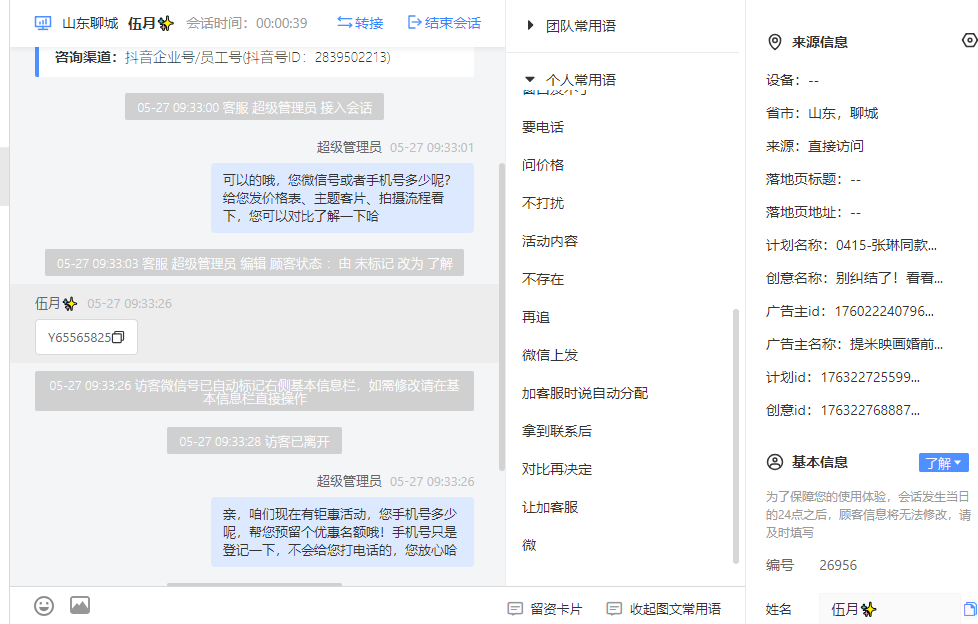Click the quick phrases list scrollbar
The height and width of the screenshot is (624, 978).
735,437
